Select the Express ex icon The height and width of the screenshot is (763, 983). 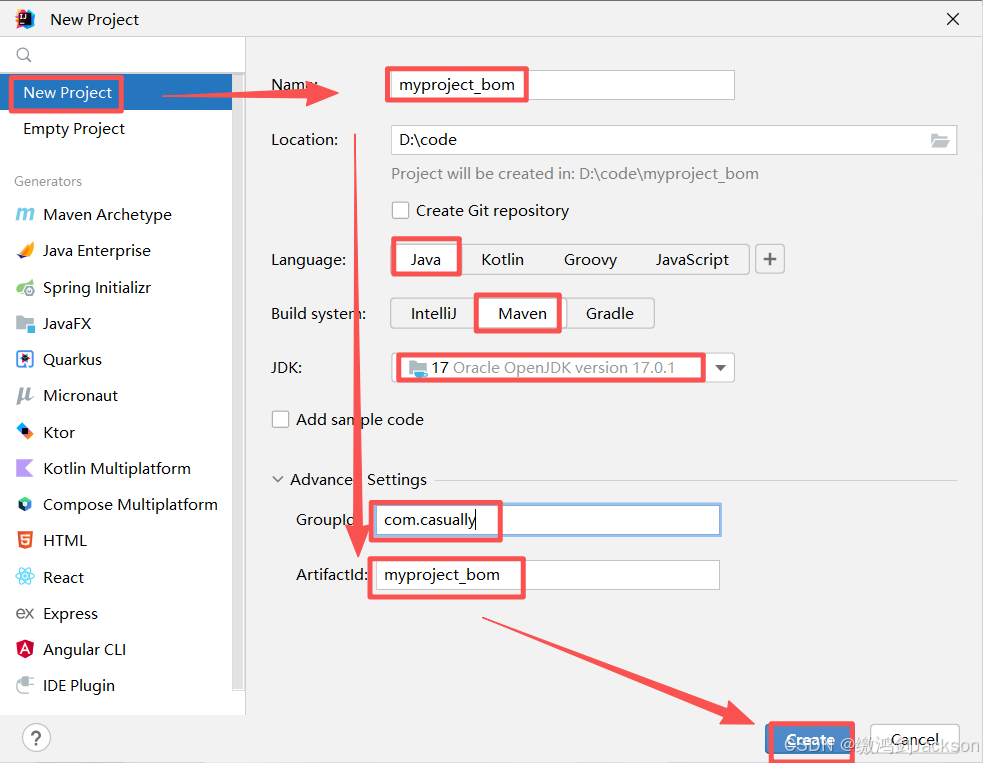(x=24, y=613)
